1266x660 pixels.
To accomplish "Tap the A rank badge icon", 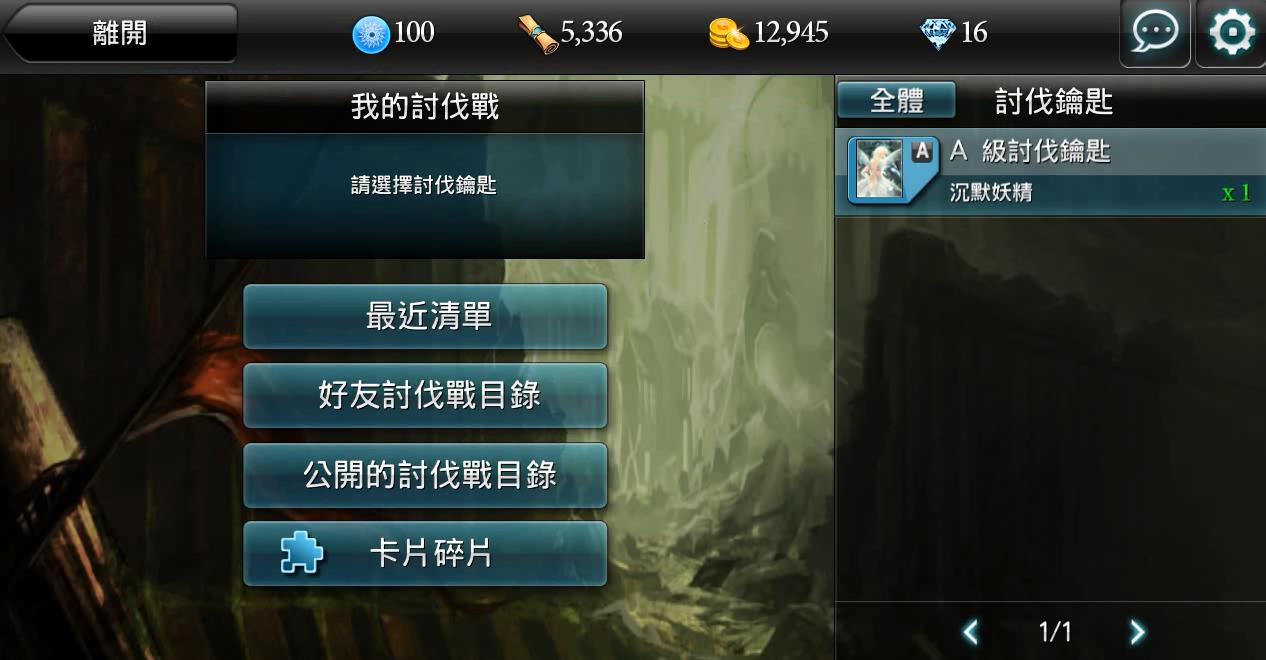I will click(x=923, y=151).
